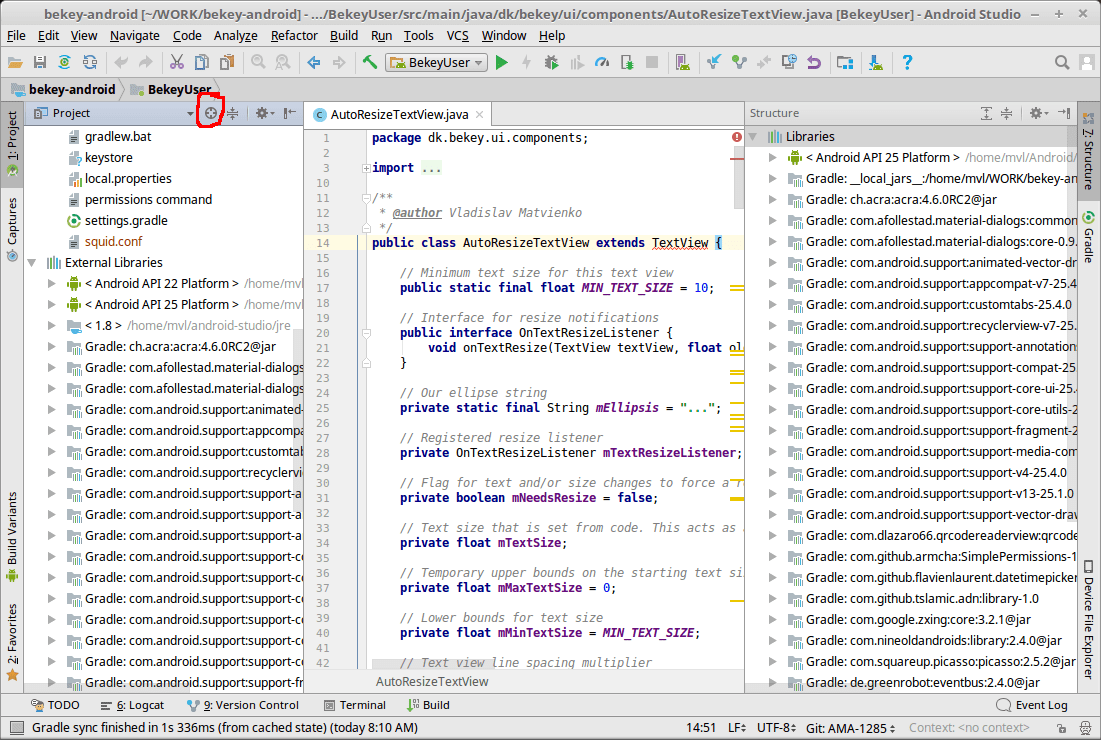Screen dimensions: 1101x740
Task: Click the purple Revert arrow icon
Action: 813,62
